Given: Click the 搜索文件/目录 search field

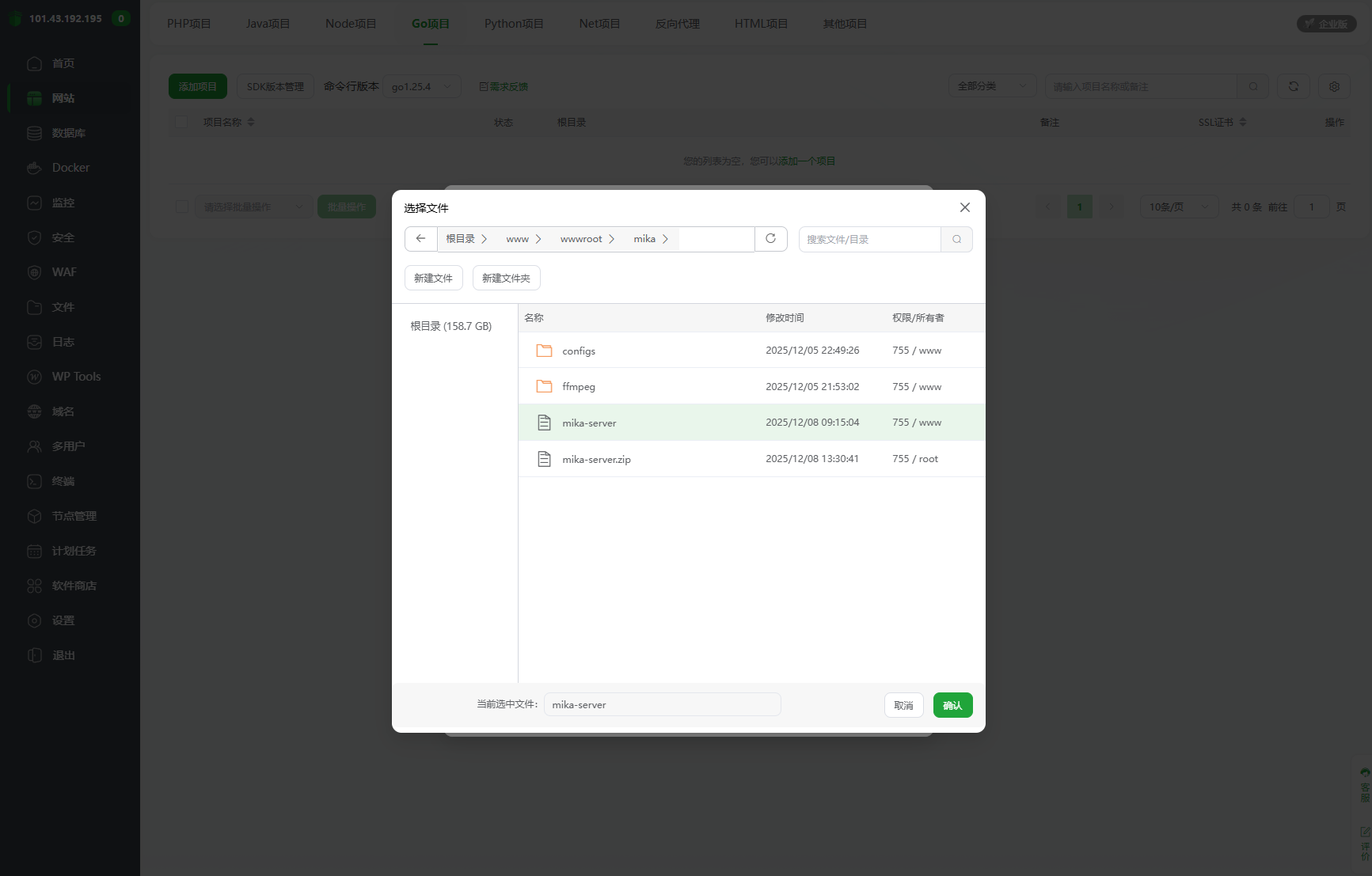Looking at the screenshot, I should tap(869, 240).
